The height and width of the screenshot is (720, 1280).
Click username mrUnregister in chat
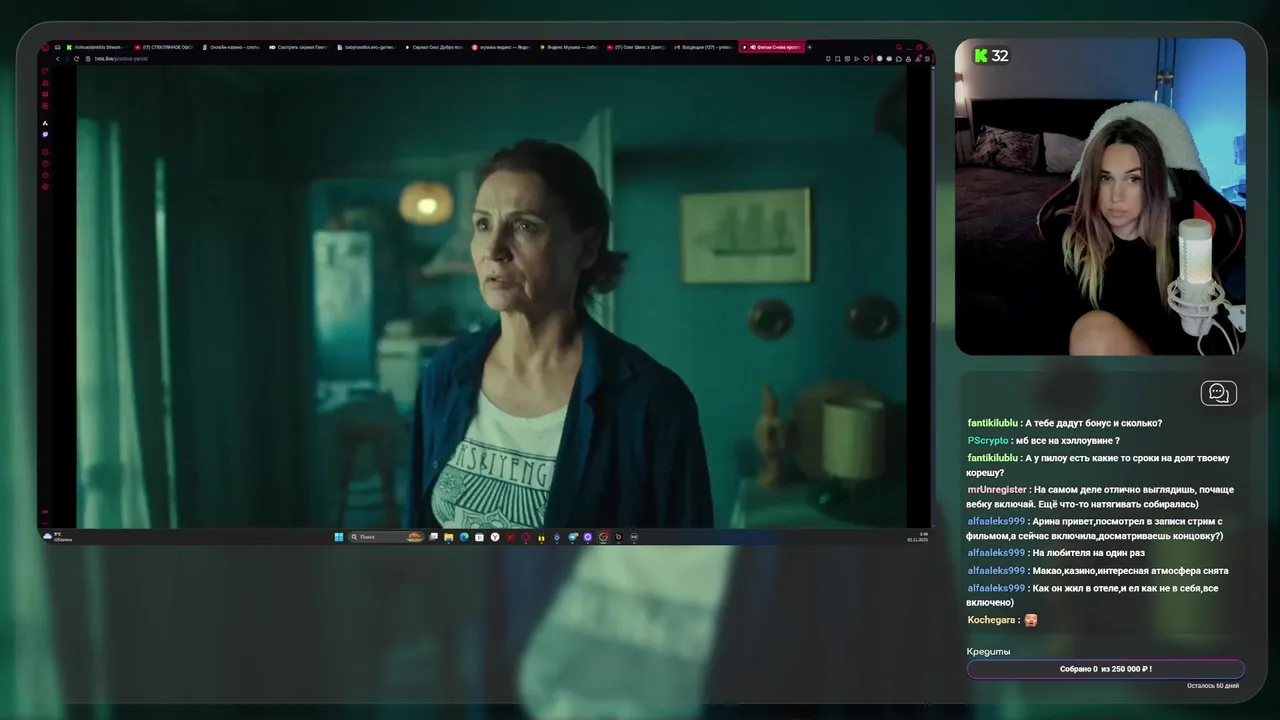[997, 489]
